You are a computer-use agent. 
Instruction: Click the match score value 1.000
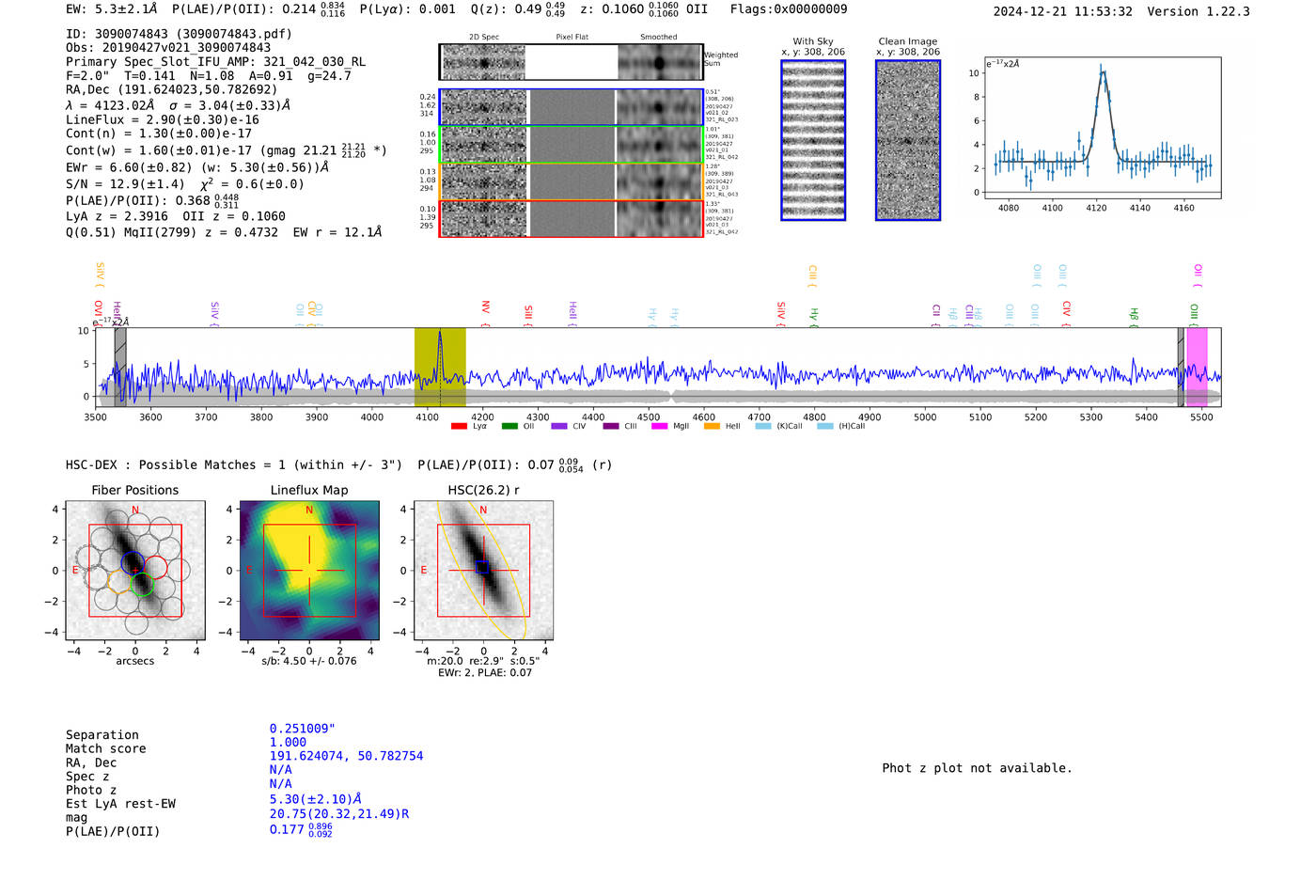tap(288, 743)
